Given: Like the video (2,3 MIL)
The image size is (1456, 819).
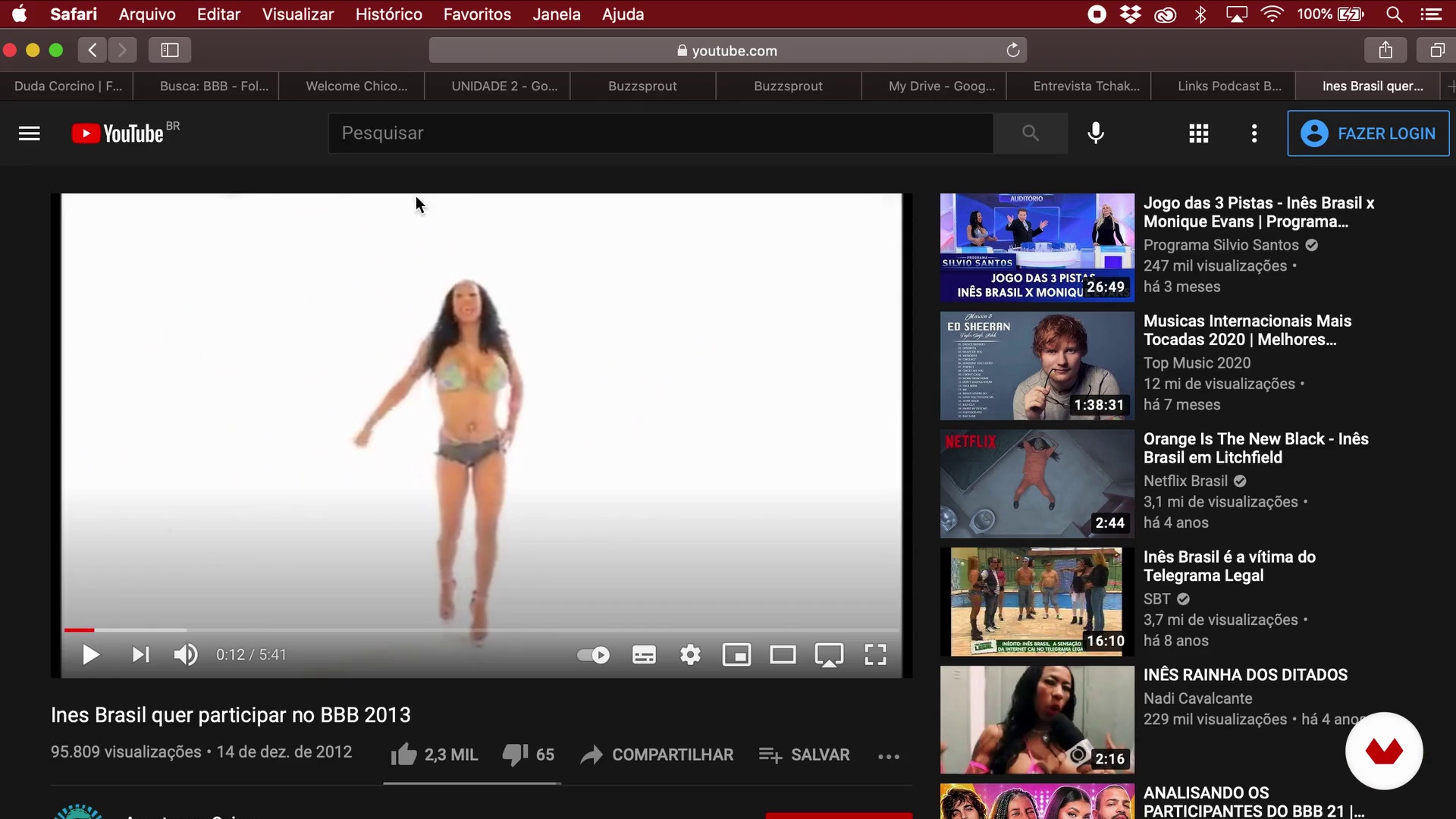Looking at the screenshot, I should click(x=435, y=755).
